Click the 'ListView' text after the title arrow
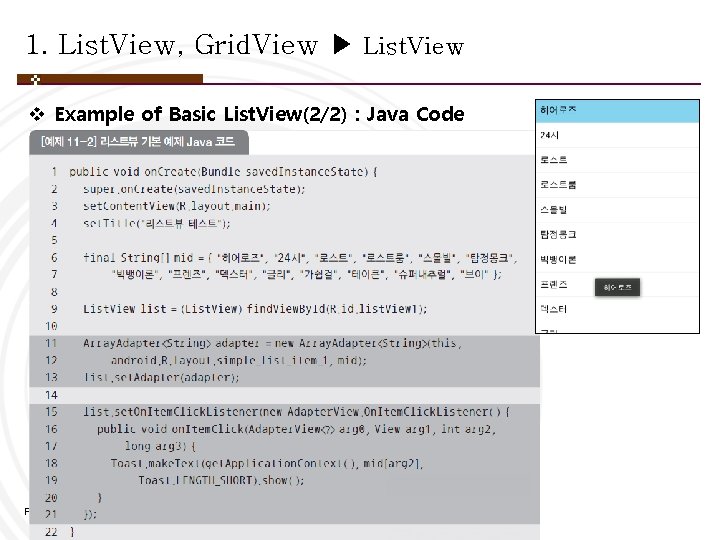Image resolution: width=720 pixels, height=540 pixels. (x=413, y=46)
